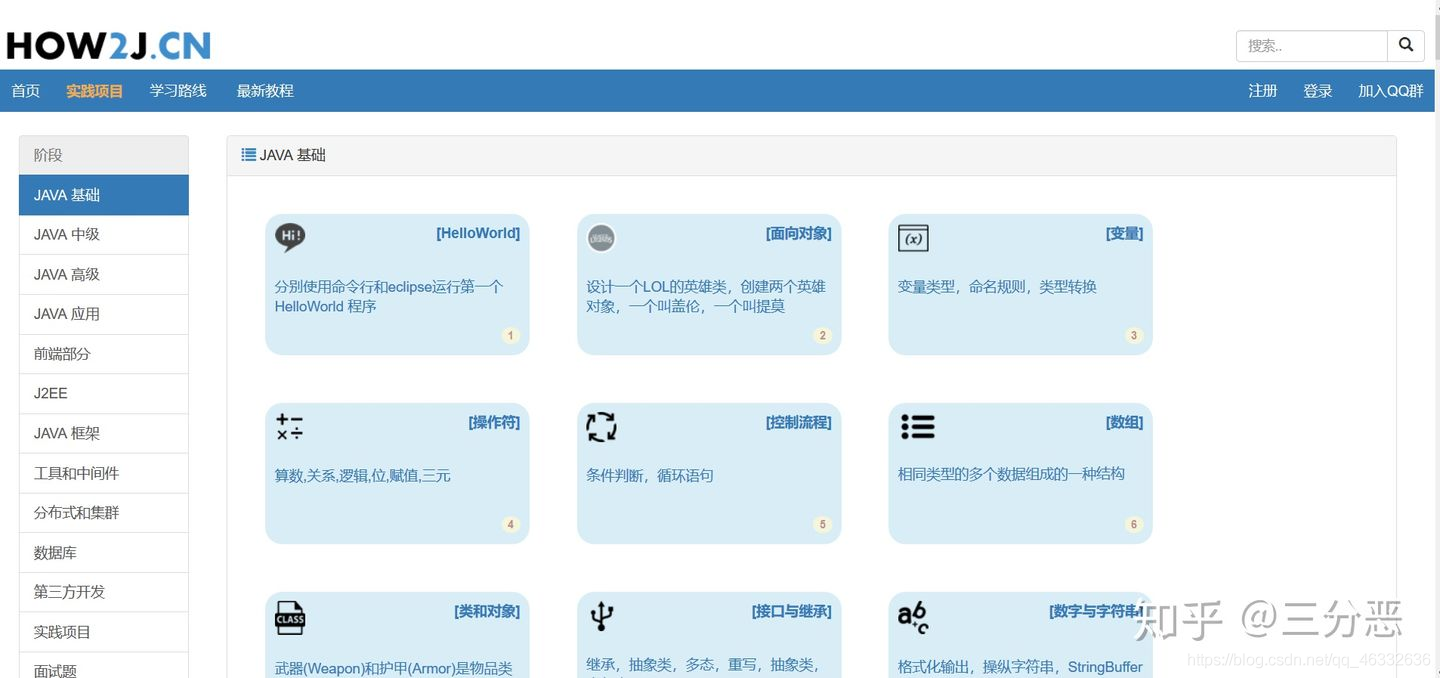Select 面试题 in the sidebar

tap(104, 666)
